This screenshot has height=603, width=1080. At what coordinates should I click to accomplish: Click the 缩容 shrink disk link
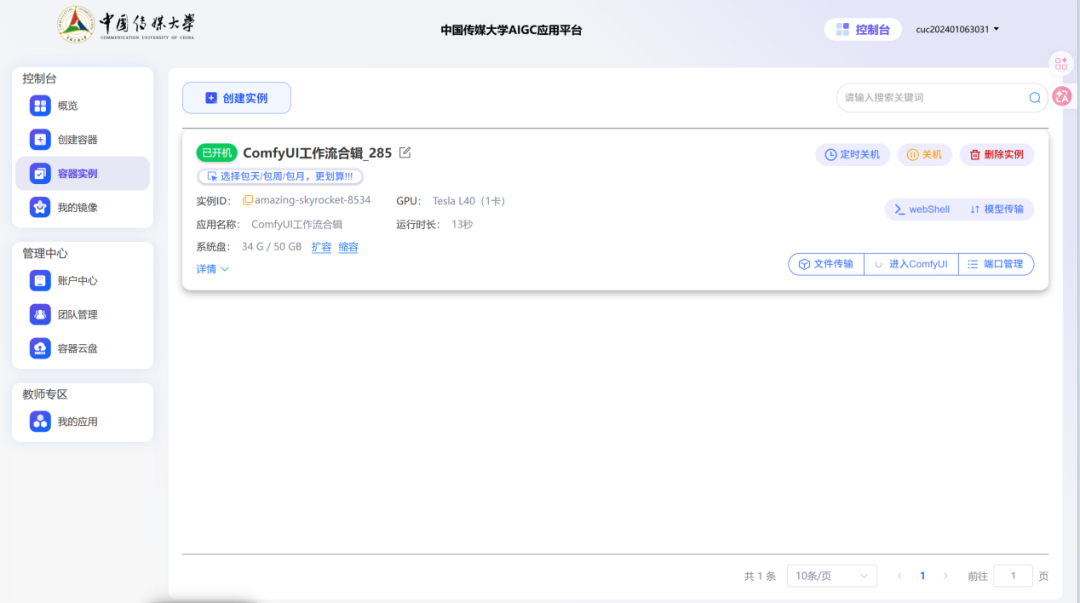348,247
